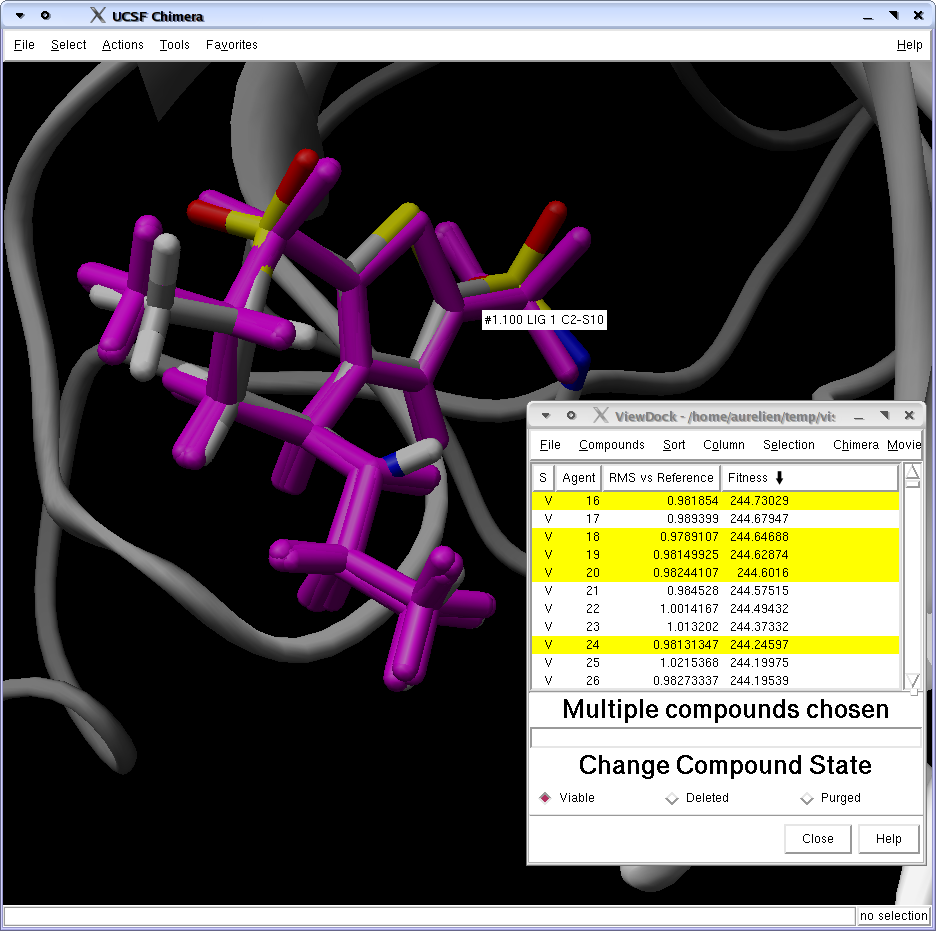Image resolution: width=936 pixels, height=931 pixels.
Task: Open the ViewDock Movie menu
Action: [x=904, y=445]
